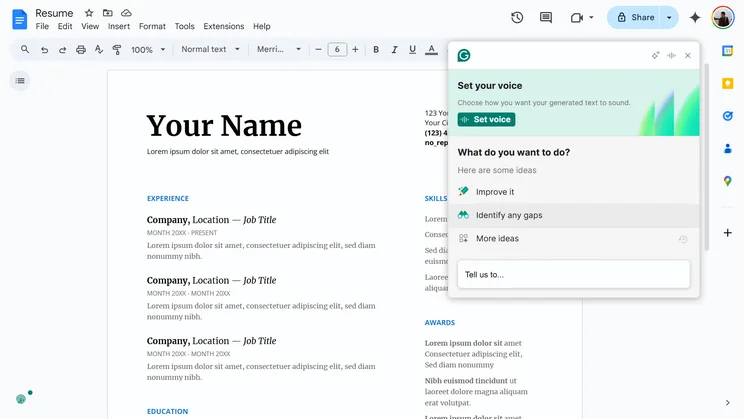The height and width of the screenshot is (419, 744).
Task: Open text color picker
Action: click(431, 49)
